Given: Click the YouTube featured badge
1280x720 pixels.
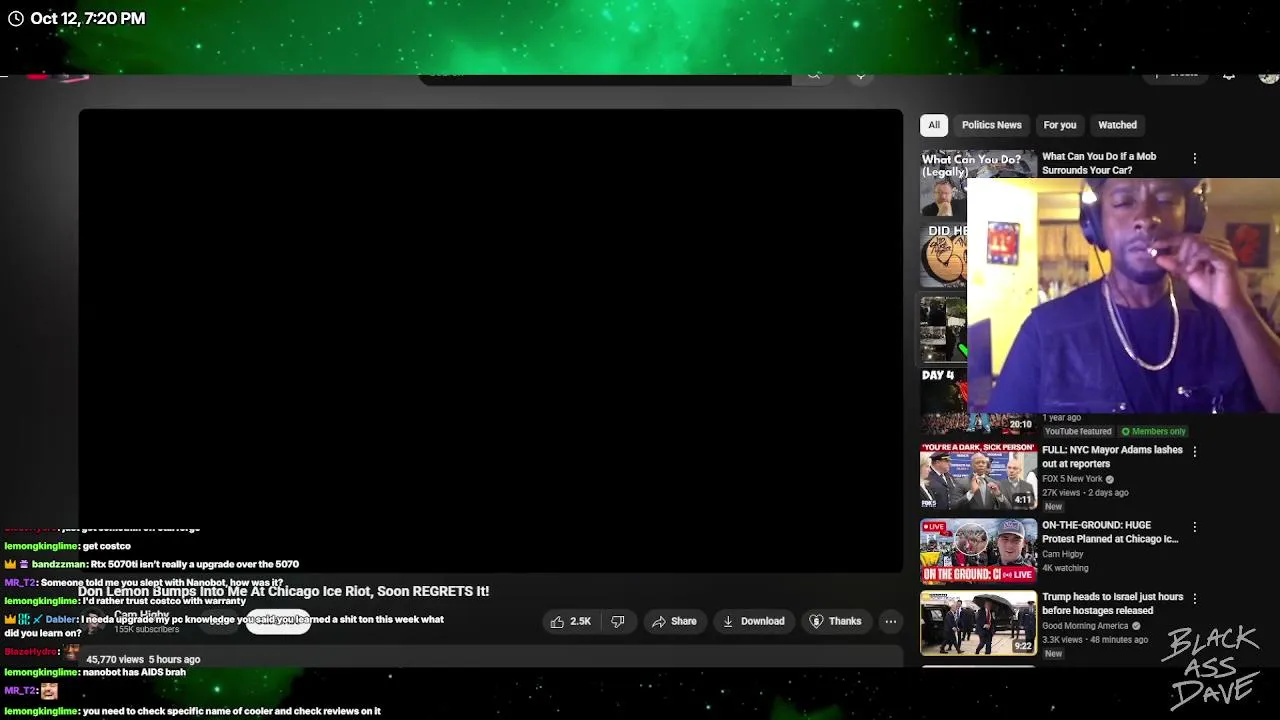Looking at the screenshot, I should (x=1078, y=432).
